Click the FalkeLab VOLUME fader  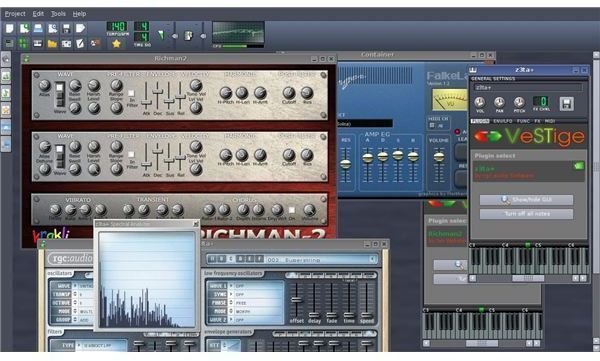coord(439,157)
